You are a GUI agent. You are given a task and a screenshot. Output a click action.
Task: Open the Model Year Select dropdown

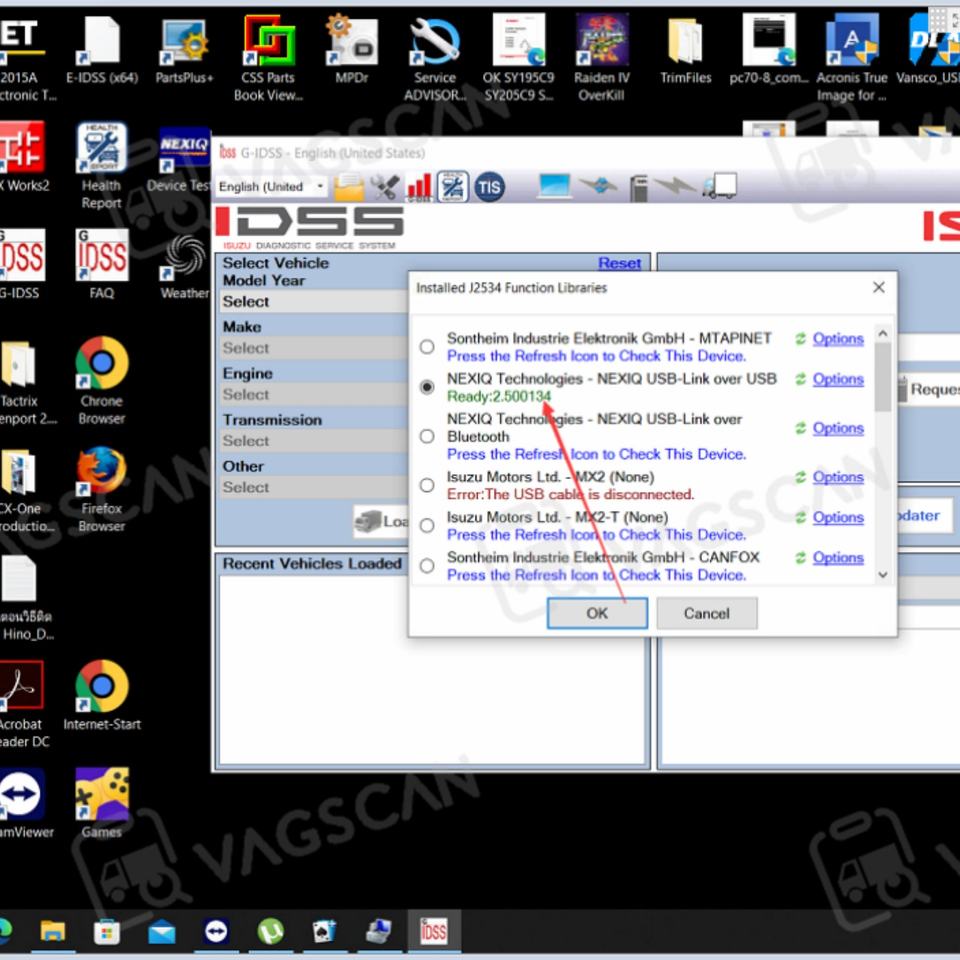(314, 301)
